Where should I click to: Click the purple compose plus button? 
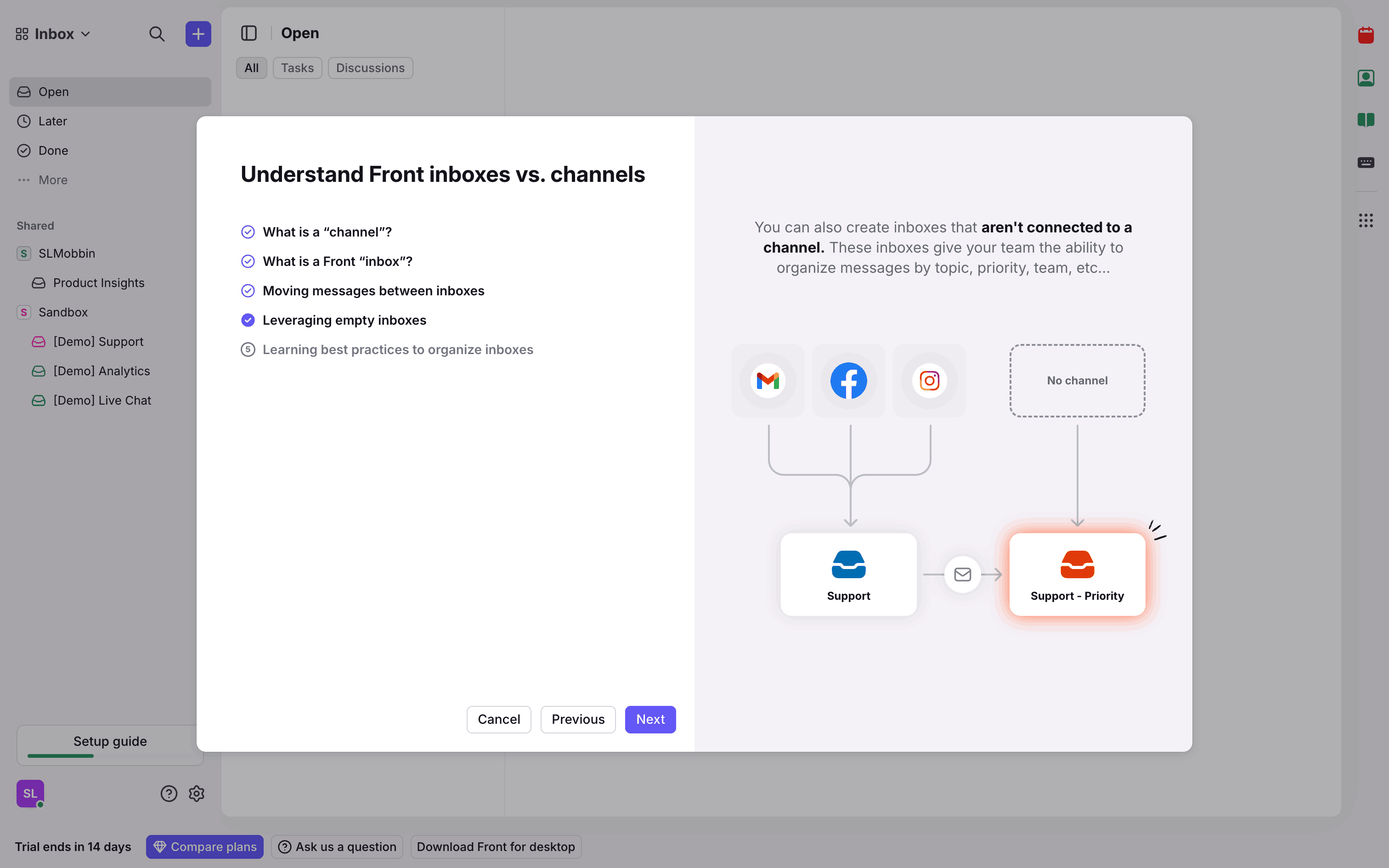(198, 34)
